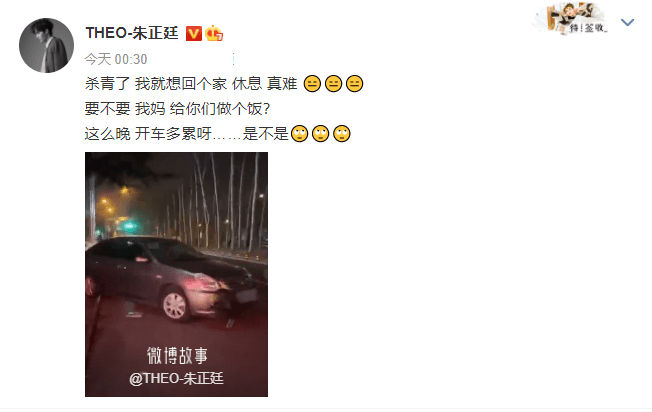This screenshot has height=412, width=652.
Task: Open the THEO-朱正廷 username link
Action: click(x=132, y=33)
